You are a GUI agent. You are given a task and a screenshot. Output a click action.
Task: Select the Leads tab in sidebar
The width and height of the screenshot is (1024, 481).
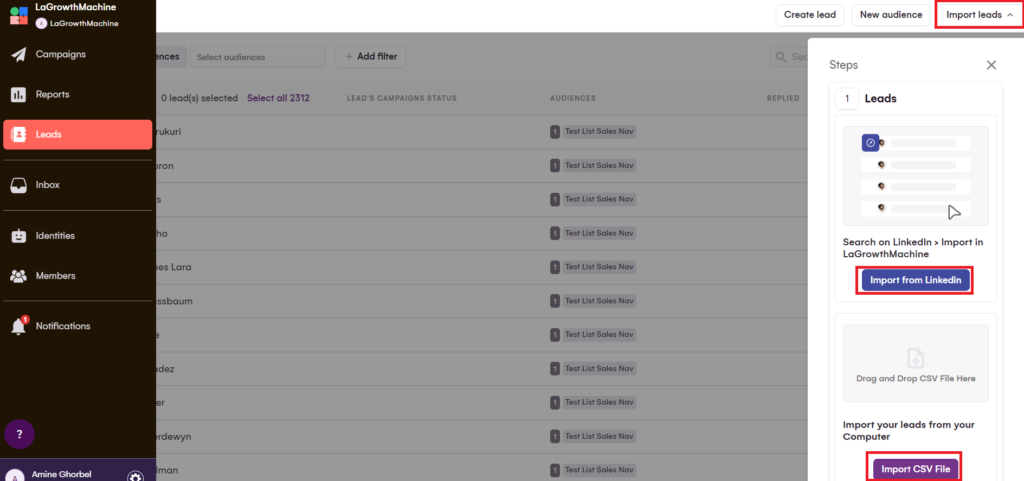pos(77,135)
